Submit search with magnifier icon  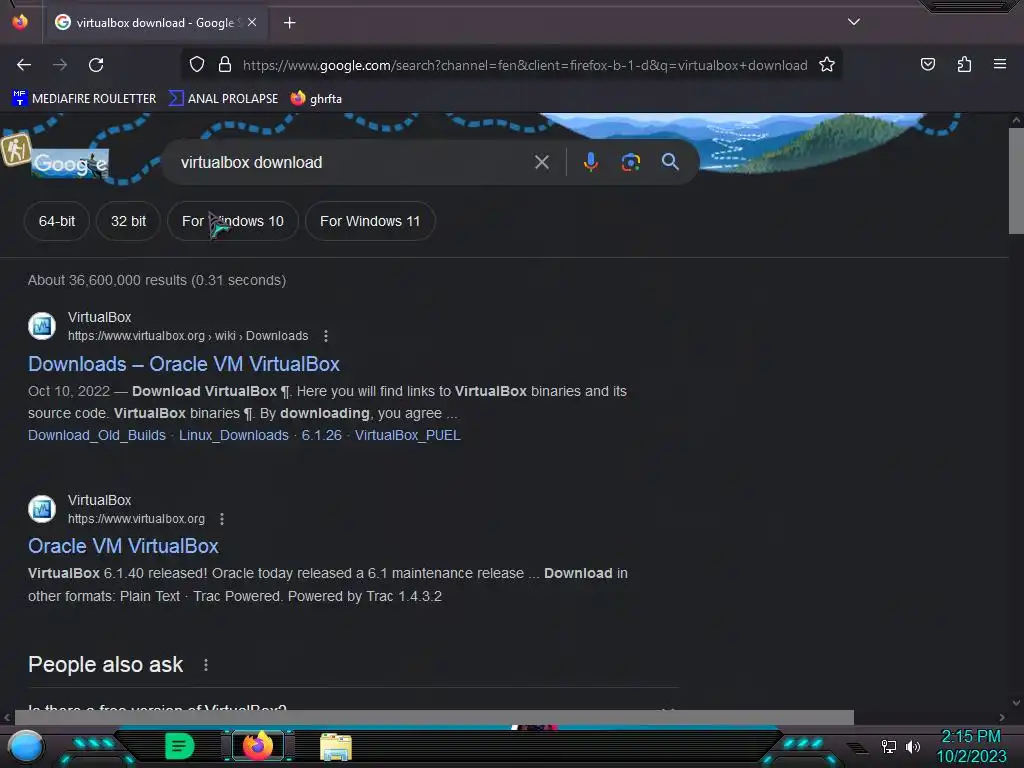[670, 162]
